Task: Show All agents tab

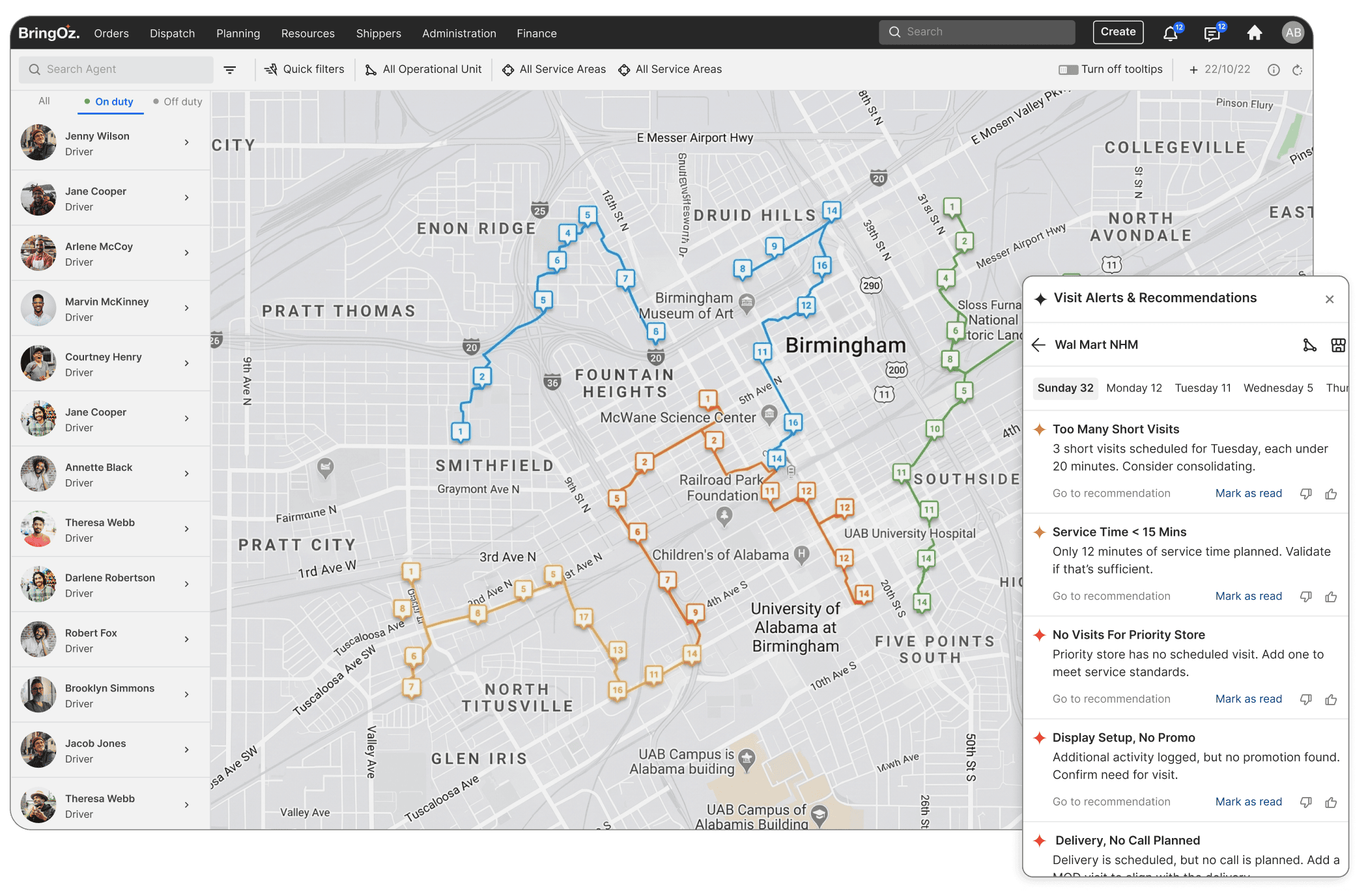Action: coord(44,101)
